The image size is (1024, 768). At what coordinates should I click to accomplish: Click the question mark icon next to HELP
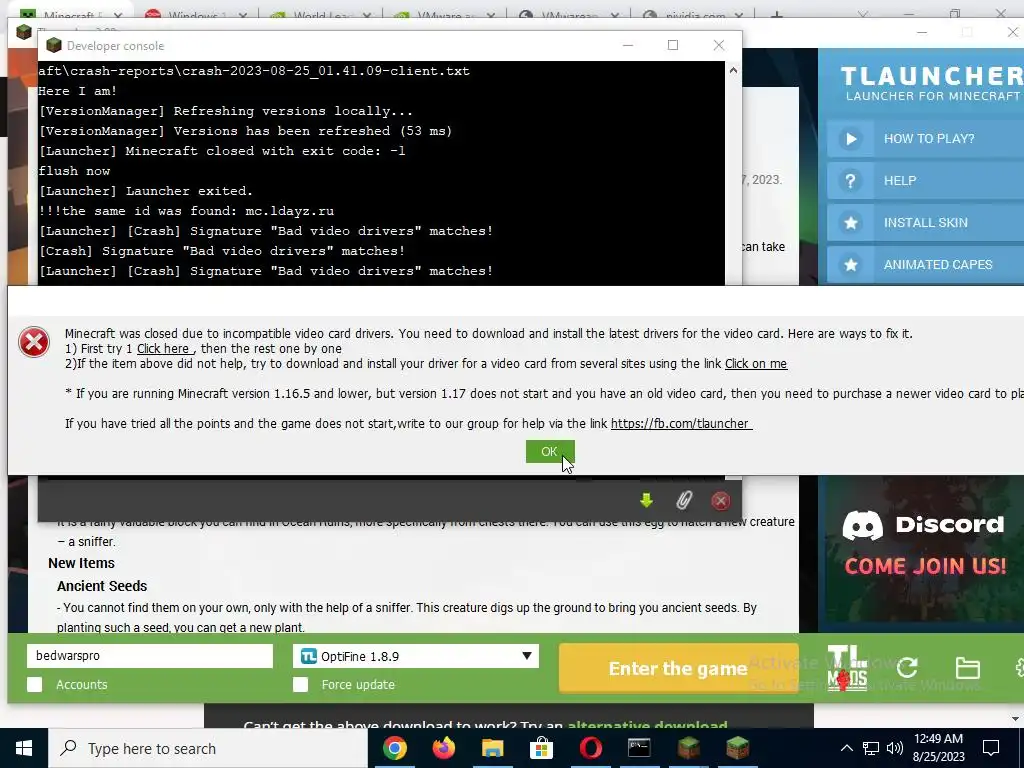click(850, 181)
